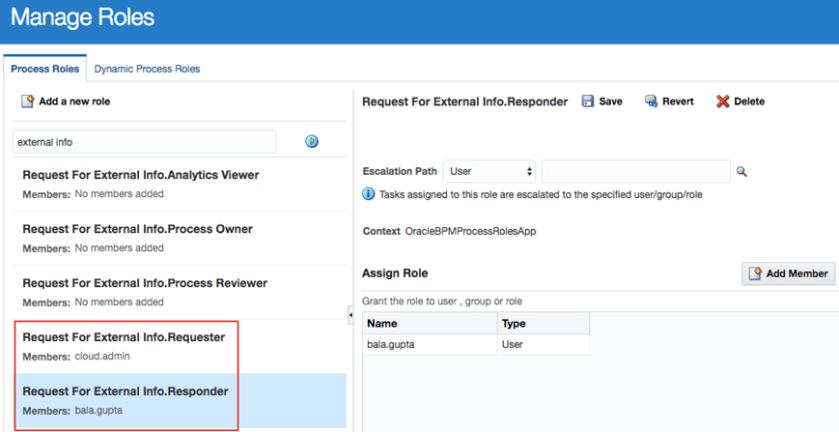Image resolution: width=839 pixels, height=432 pixels.
Task: Click the Name column header
Action: (x=430, y=323)
